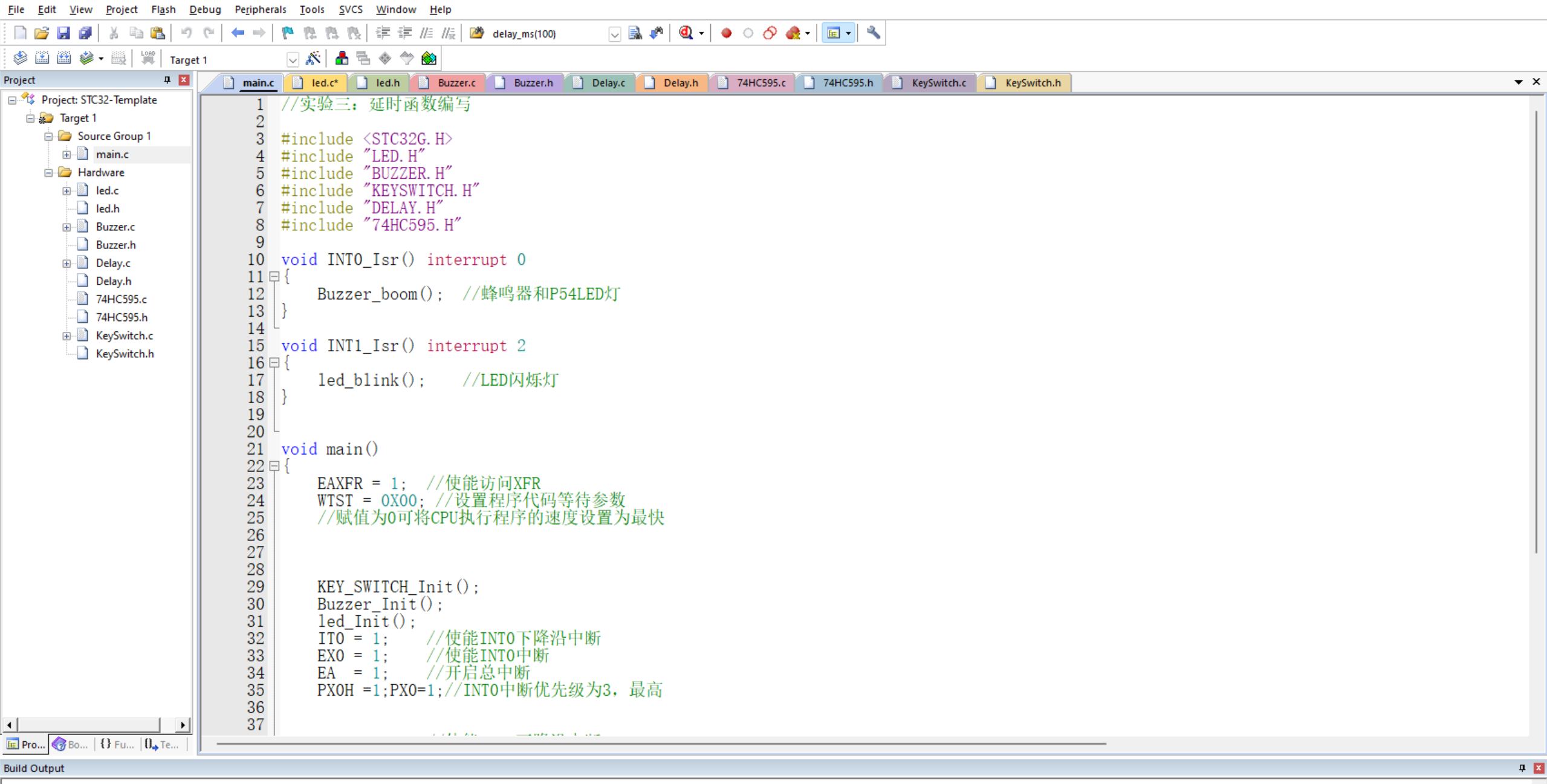
Task: Pin the Project panel
Action: tap(167, 80)
